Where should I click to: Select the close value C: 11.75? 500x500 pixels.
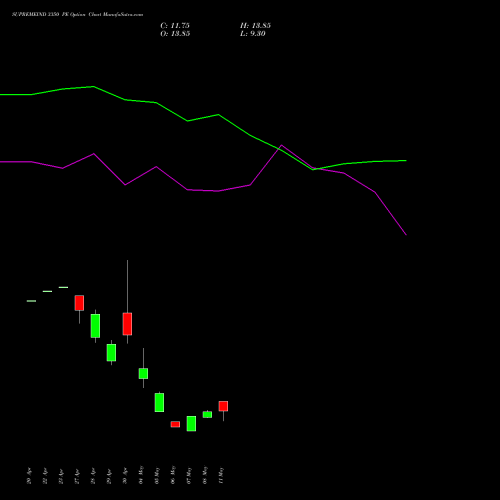tap(175, 26)
